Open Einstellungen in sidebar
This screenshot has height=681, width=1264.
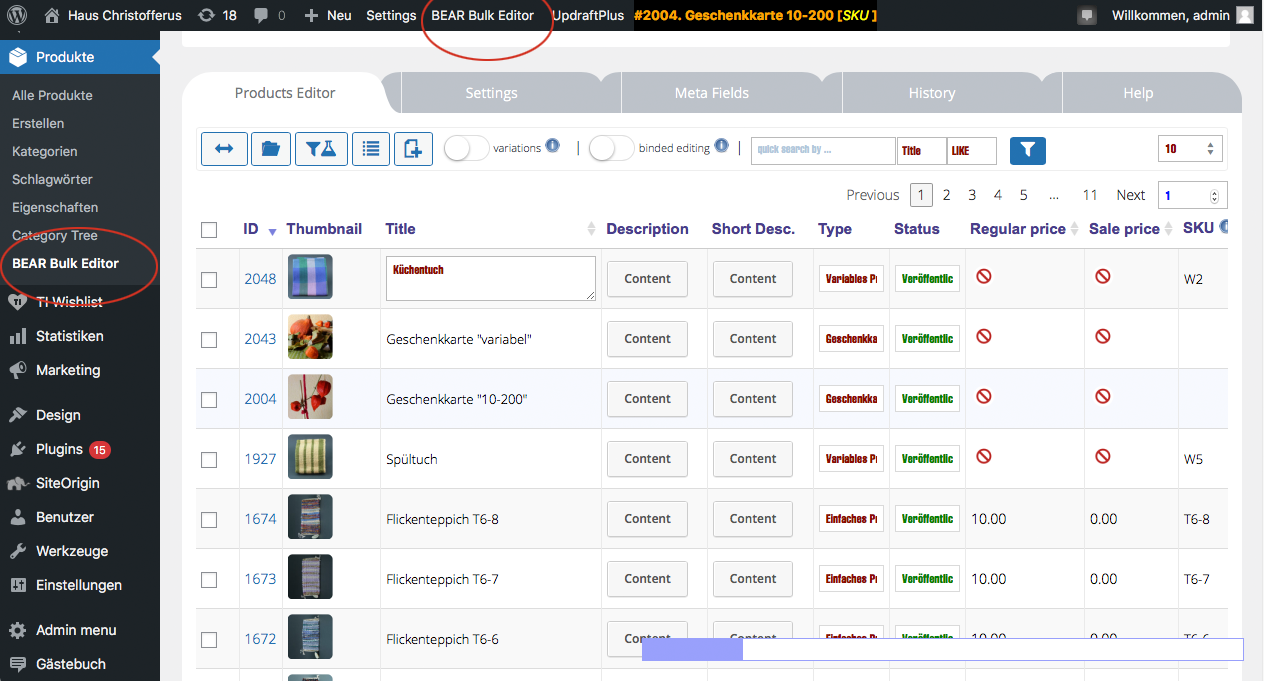pos(80,585)
